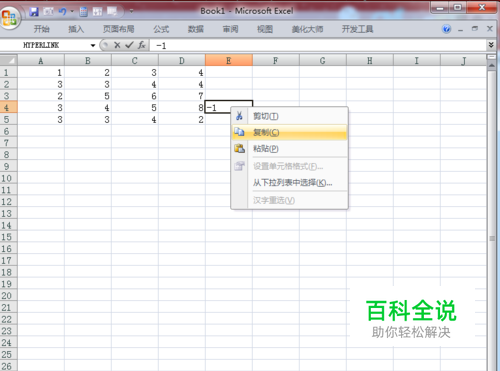Select column E header
Screen dimensions: 500x371
[229, 61]
